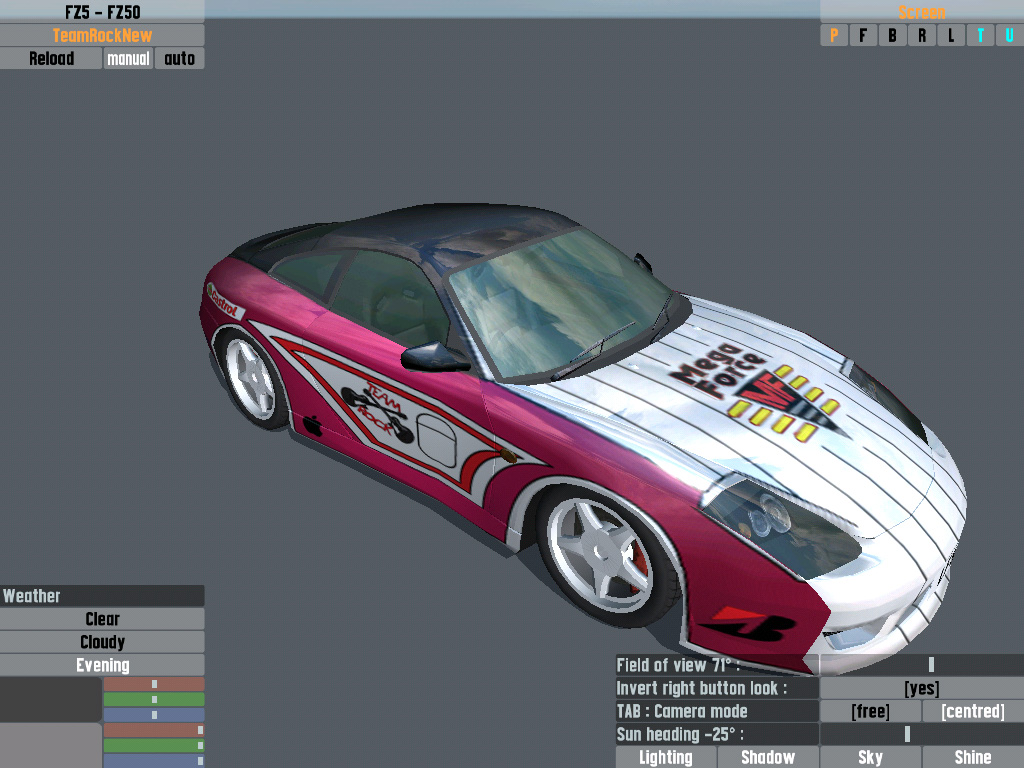The height and width of the screenshot is (768, 1024).
Task: Select manual reload mode
Action: pyautogui.click(x=128, y=58)
